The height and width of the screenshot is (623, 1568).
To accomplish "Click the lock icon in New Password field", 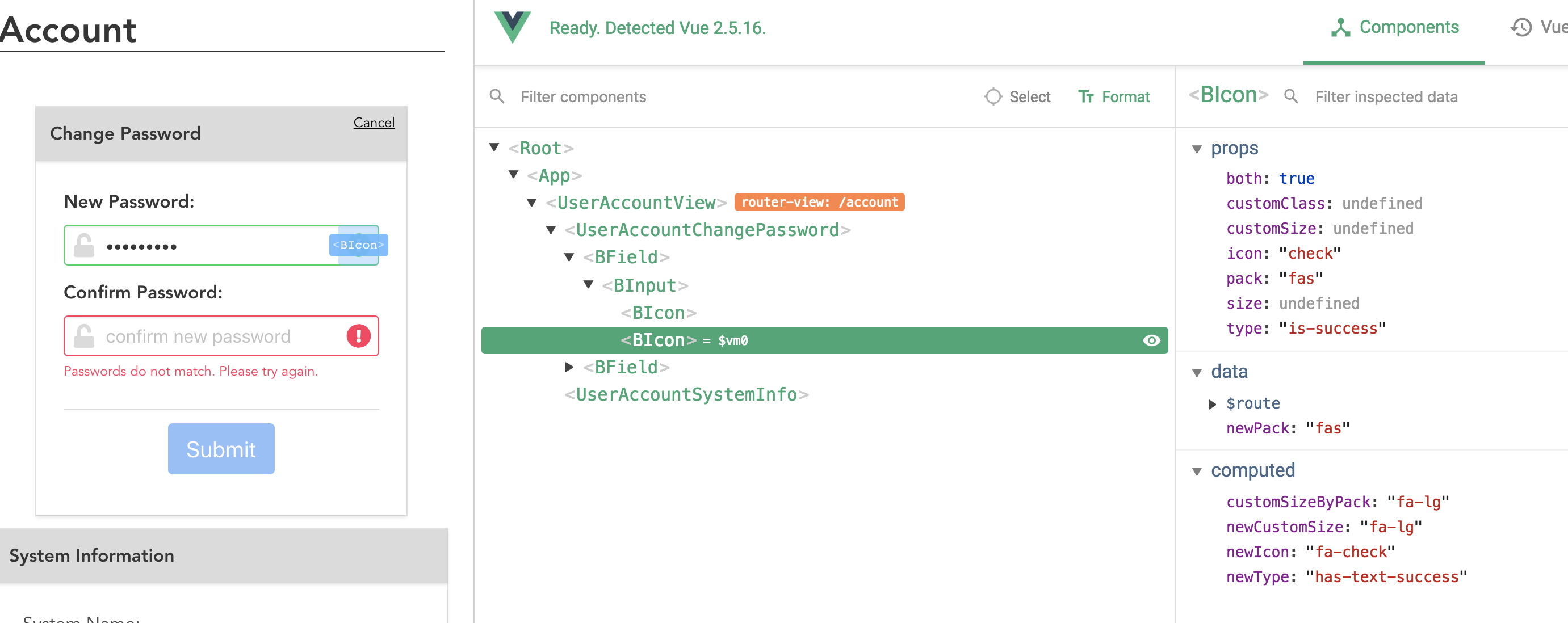I will (x=84, y=245).
